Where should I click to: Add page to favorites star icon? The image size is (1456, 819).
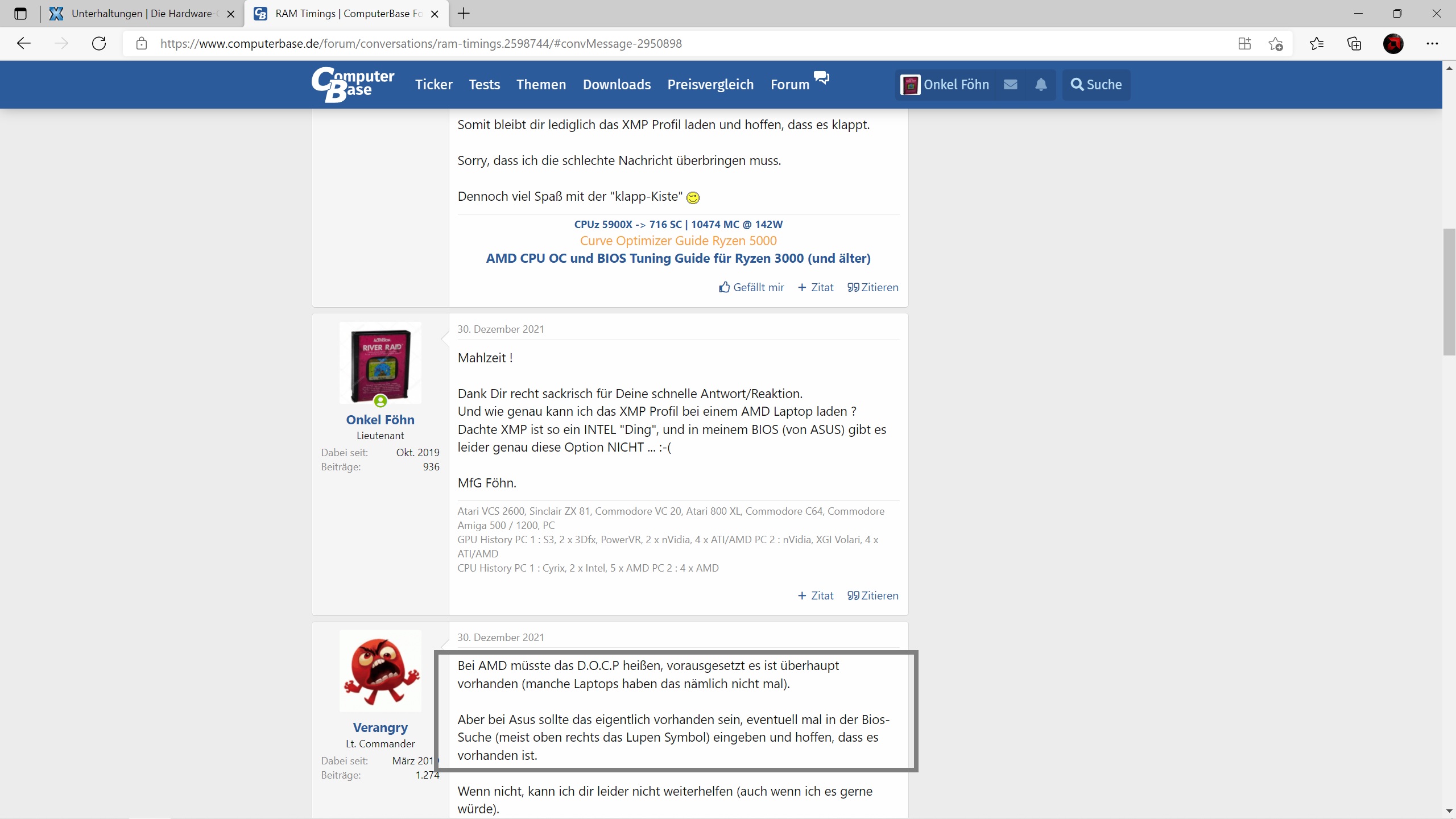(1275, 44)
